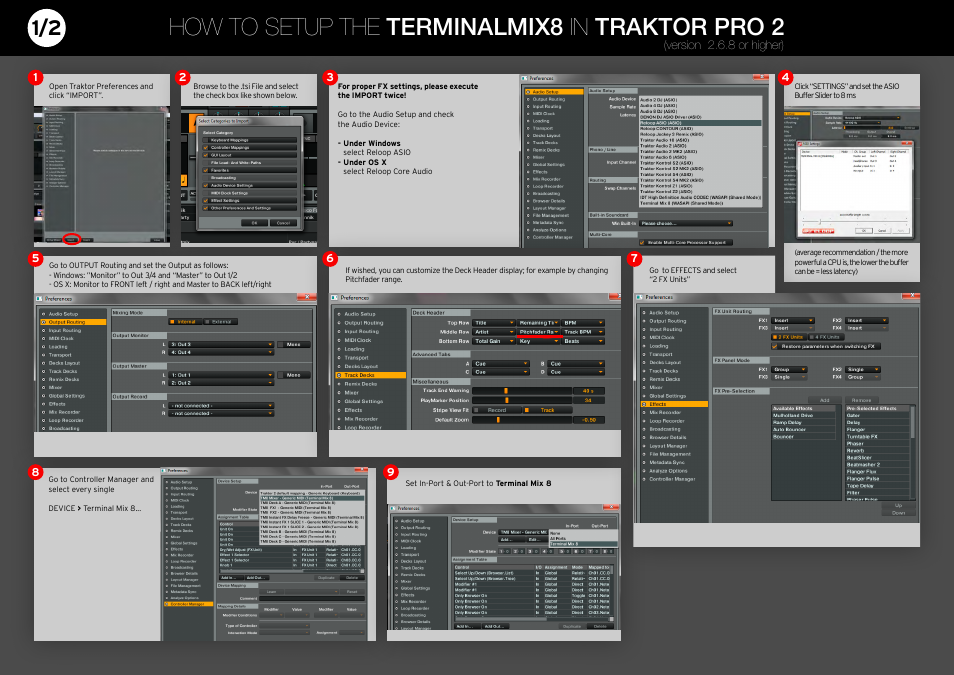Image resolution: width=954 pixels, height=675 pixels.
Task: Open Bottom Row Total Gain dropdown
Action: [494, 341]
